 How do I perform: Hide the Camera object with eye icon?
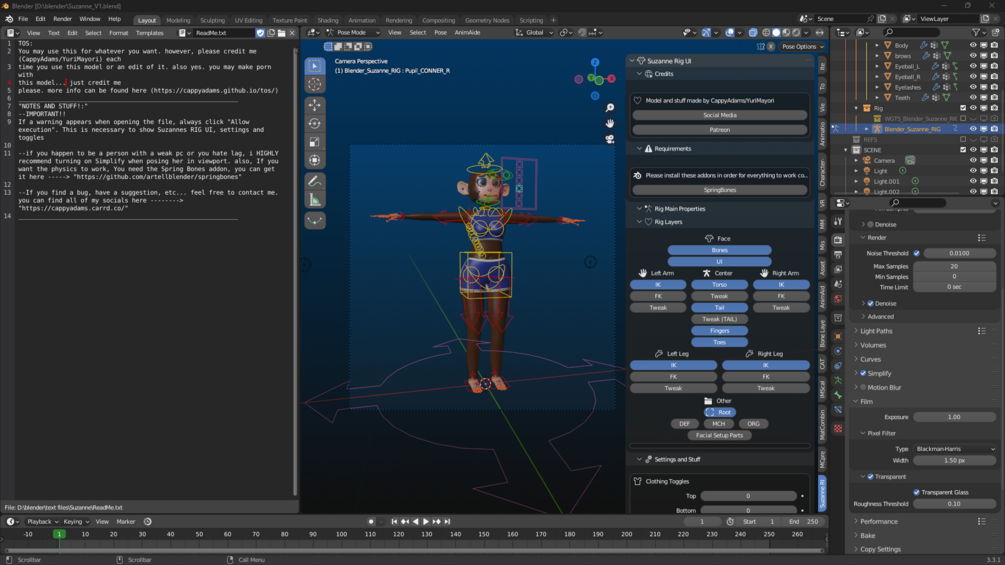tap(973, 160)
